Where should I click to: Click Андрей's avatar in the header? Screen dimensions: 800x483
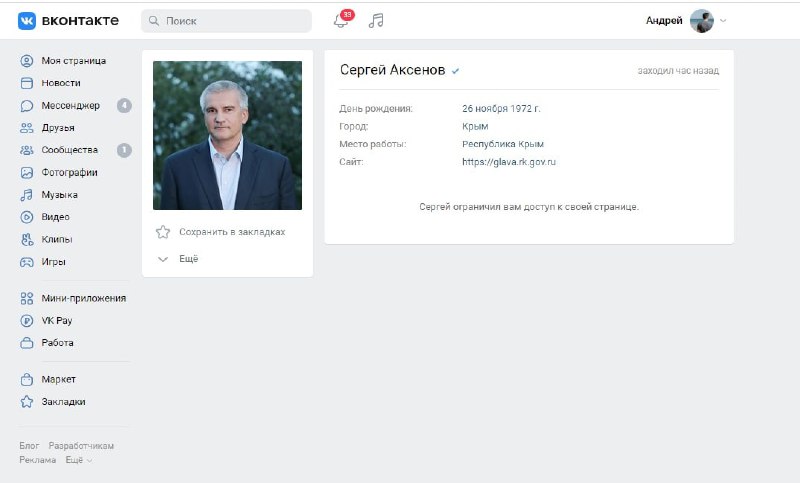click(702, 21)
